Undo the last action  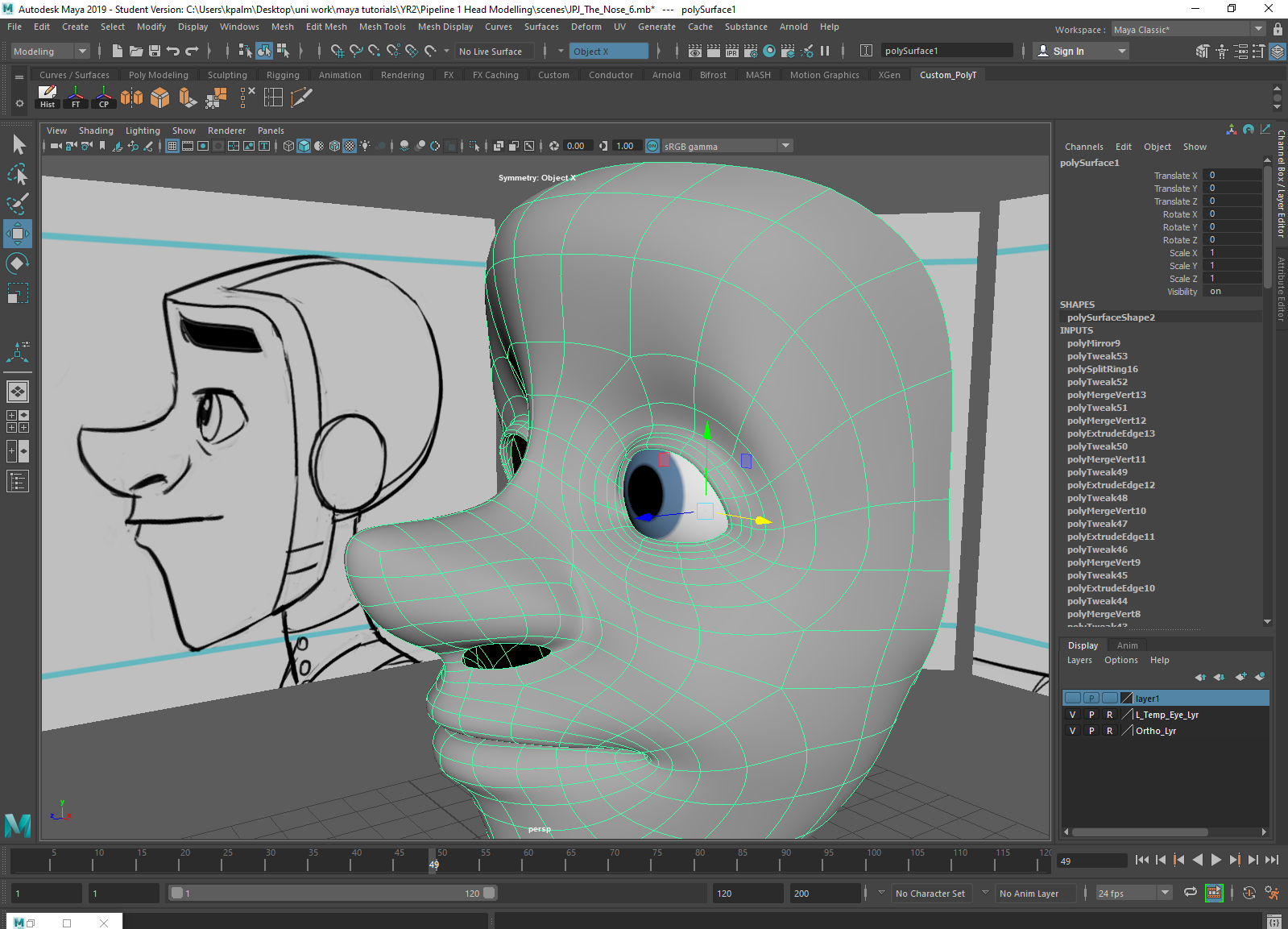point(173,51)
